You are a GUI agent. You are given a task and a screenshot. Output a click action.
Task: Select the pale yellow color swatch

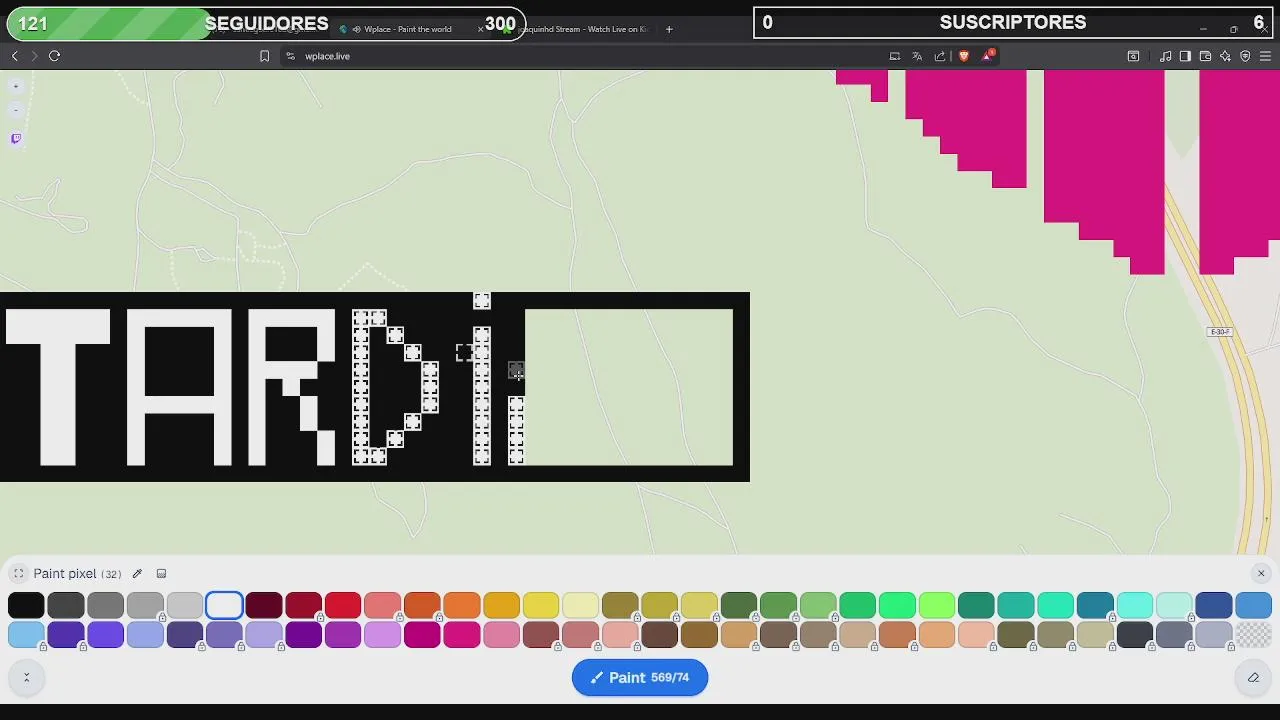point(580,605)
